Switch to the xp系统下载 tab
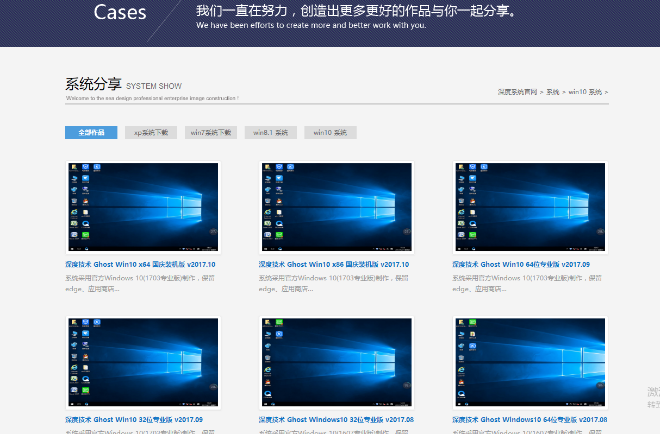Screen dimensions: 660x434 point(152,132)
